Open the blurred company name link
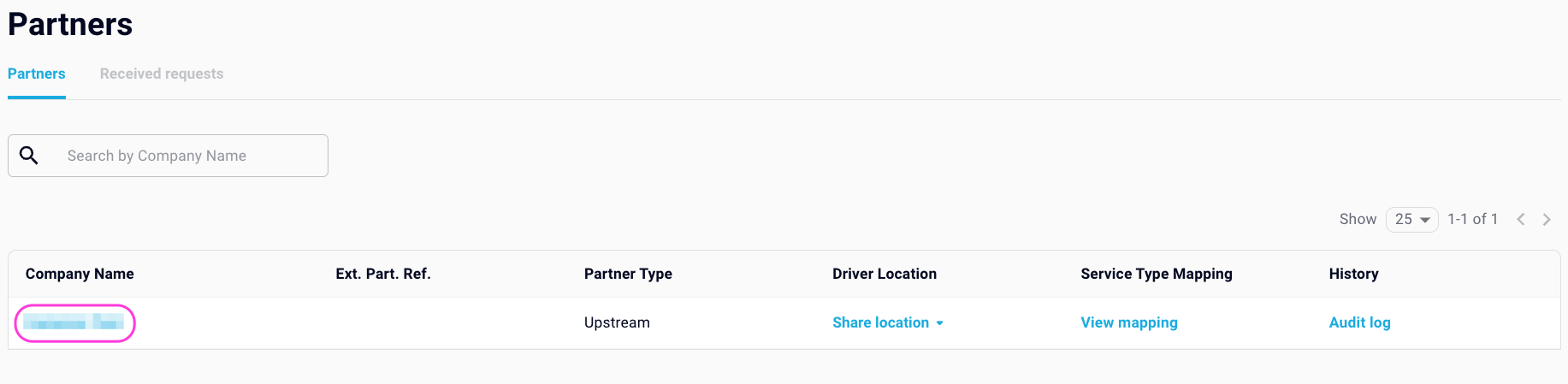 (x=74, y=322)
